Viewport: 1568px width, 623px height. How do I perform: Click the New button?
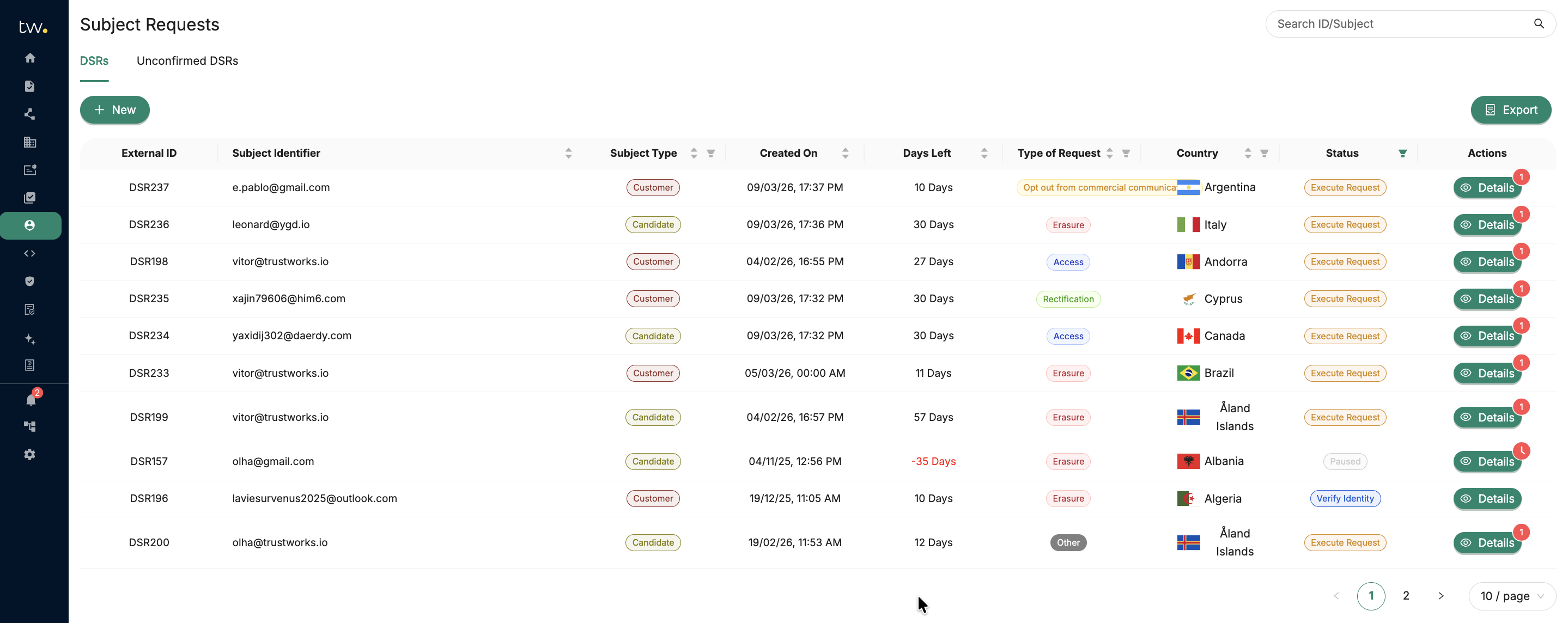114,110
